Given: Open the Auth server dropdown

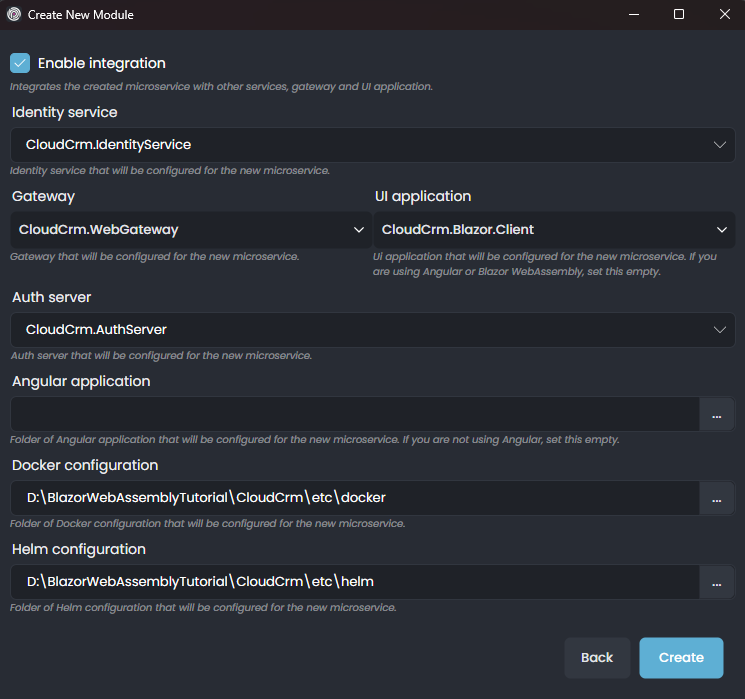Looking at the screenshot, I should coord(372,330).
